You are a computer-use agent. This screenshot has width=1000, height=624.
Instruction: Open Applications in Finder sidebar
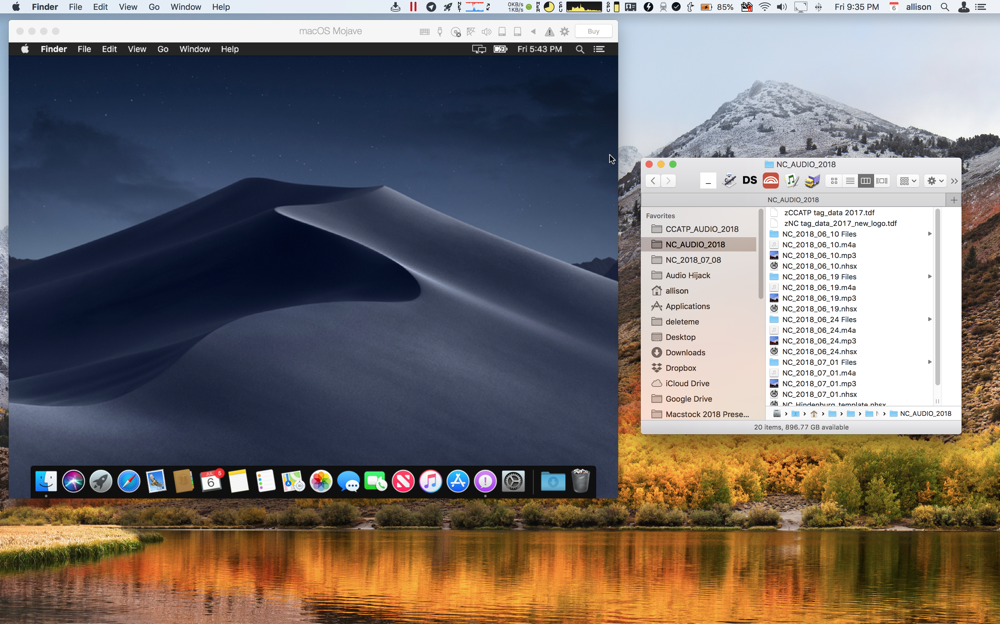pos(688,306)
